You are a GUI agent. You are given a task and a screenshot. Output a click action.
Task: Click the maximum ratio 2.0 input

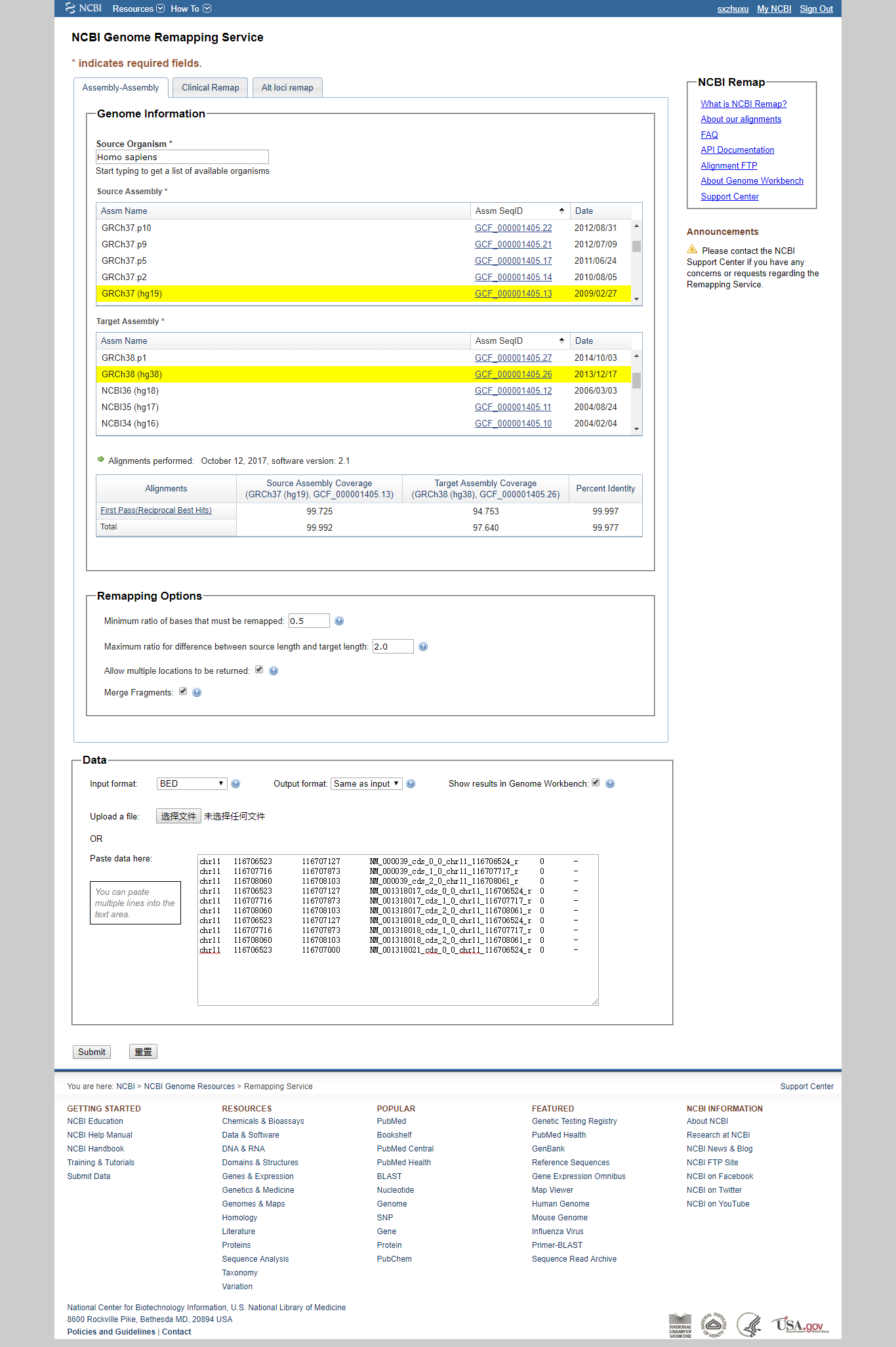coord(393,646)
